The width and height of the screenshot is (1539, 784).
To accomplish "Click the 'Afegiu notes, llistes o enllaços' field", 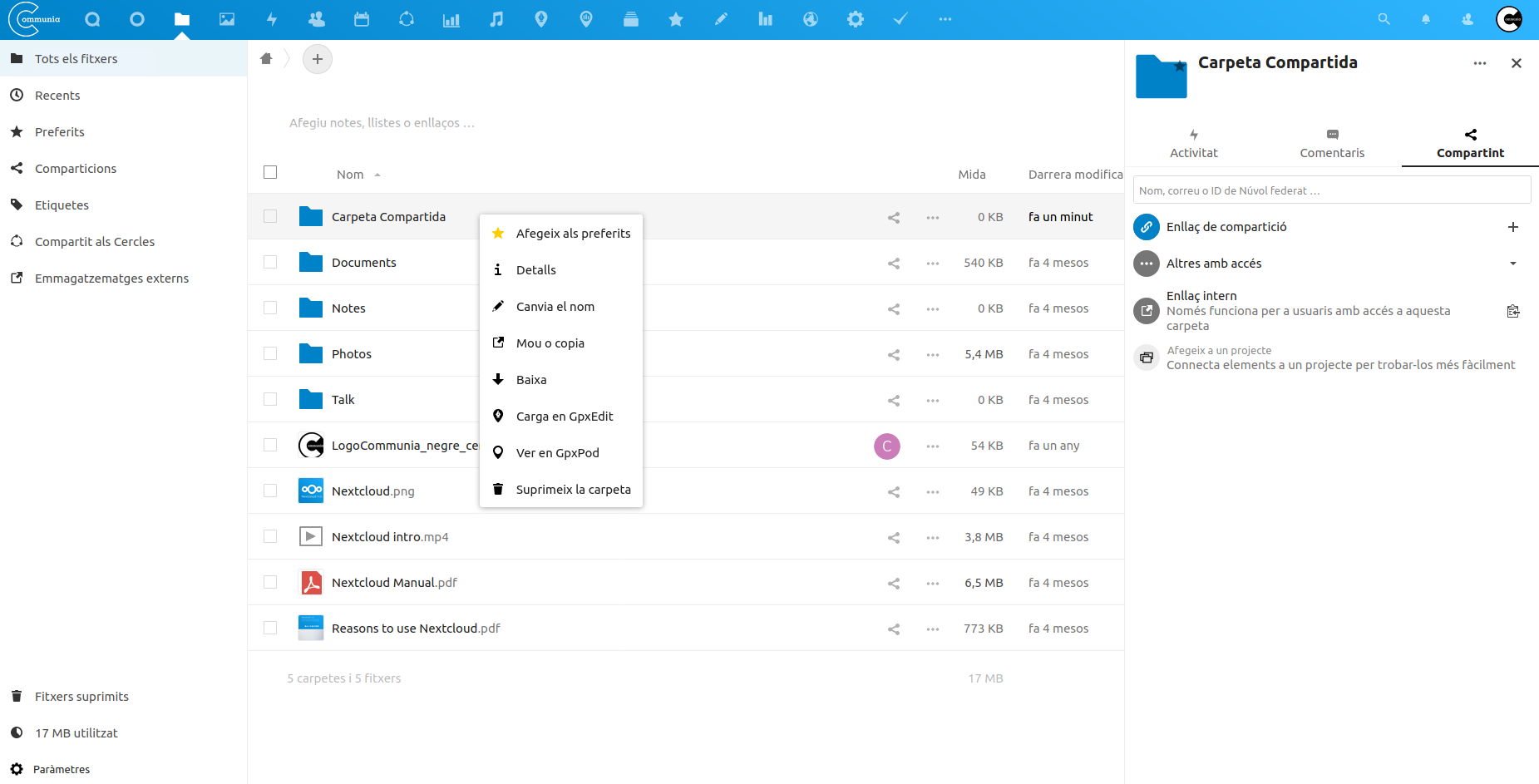I will point(382,123).
